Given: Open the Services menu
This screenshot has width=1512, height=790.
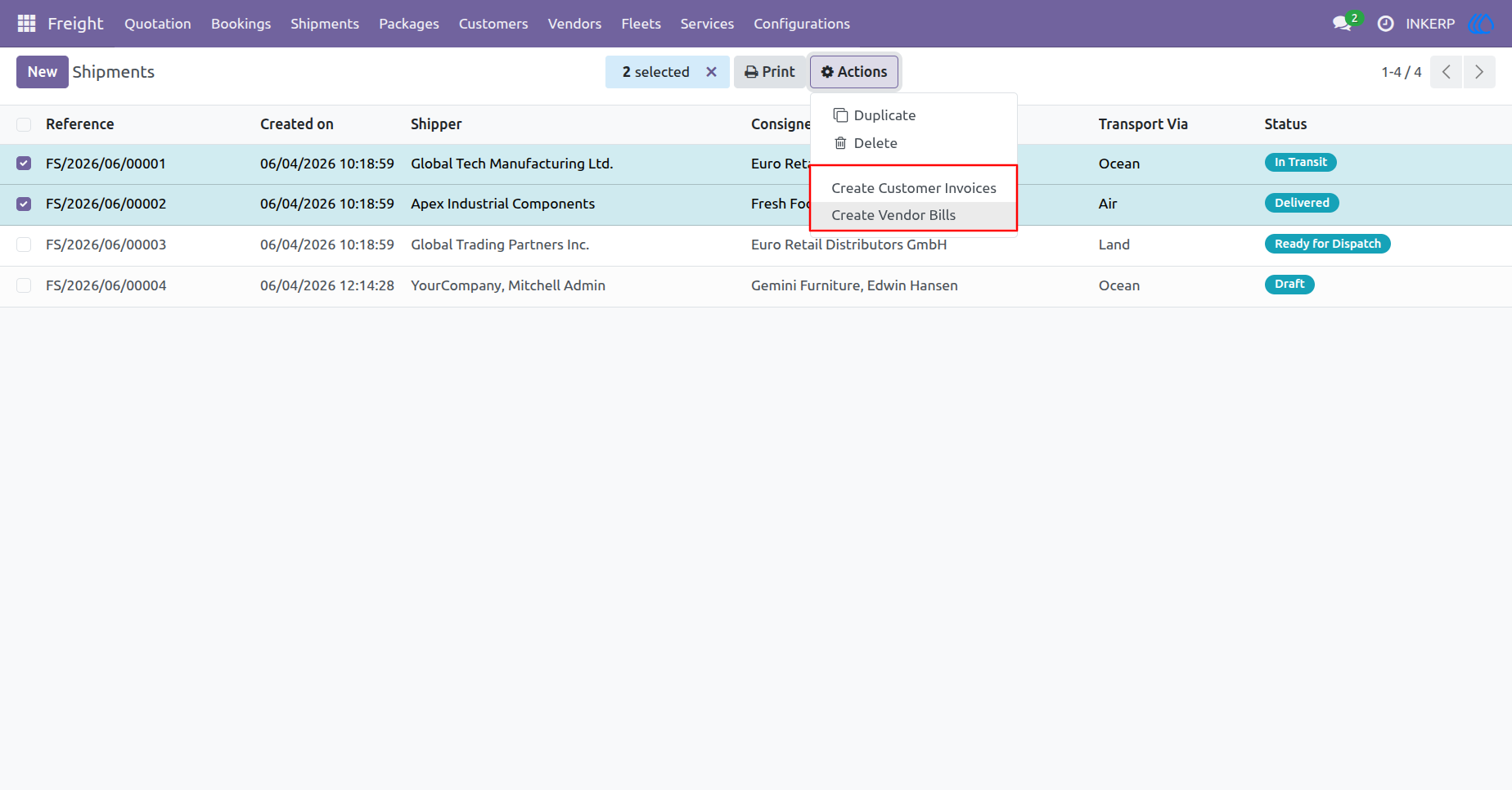Looking at the screenshot, I should 707,24.
